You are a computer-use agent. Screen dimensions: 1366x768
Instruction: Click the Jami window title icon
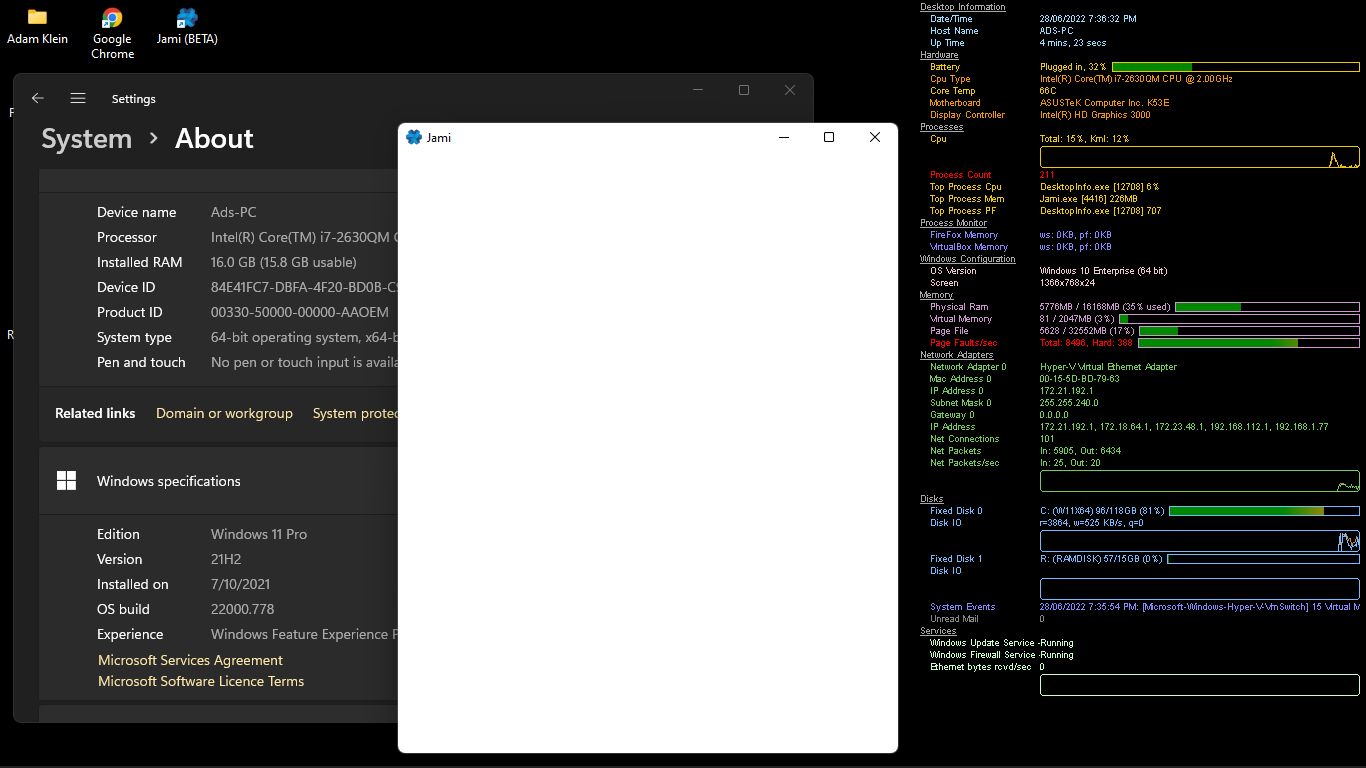click(414, 137)
